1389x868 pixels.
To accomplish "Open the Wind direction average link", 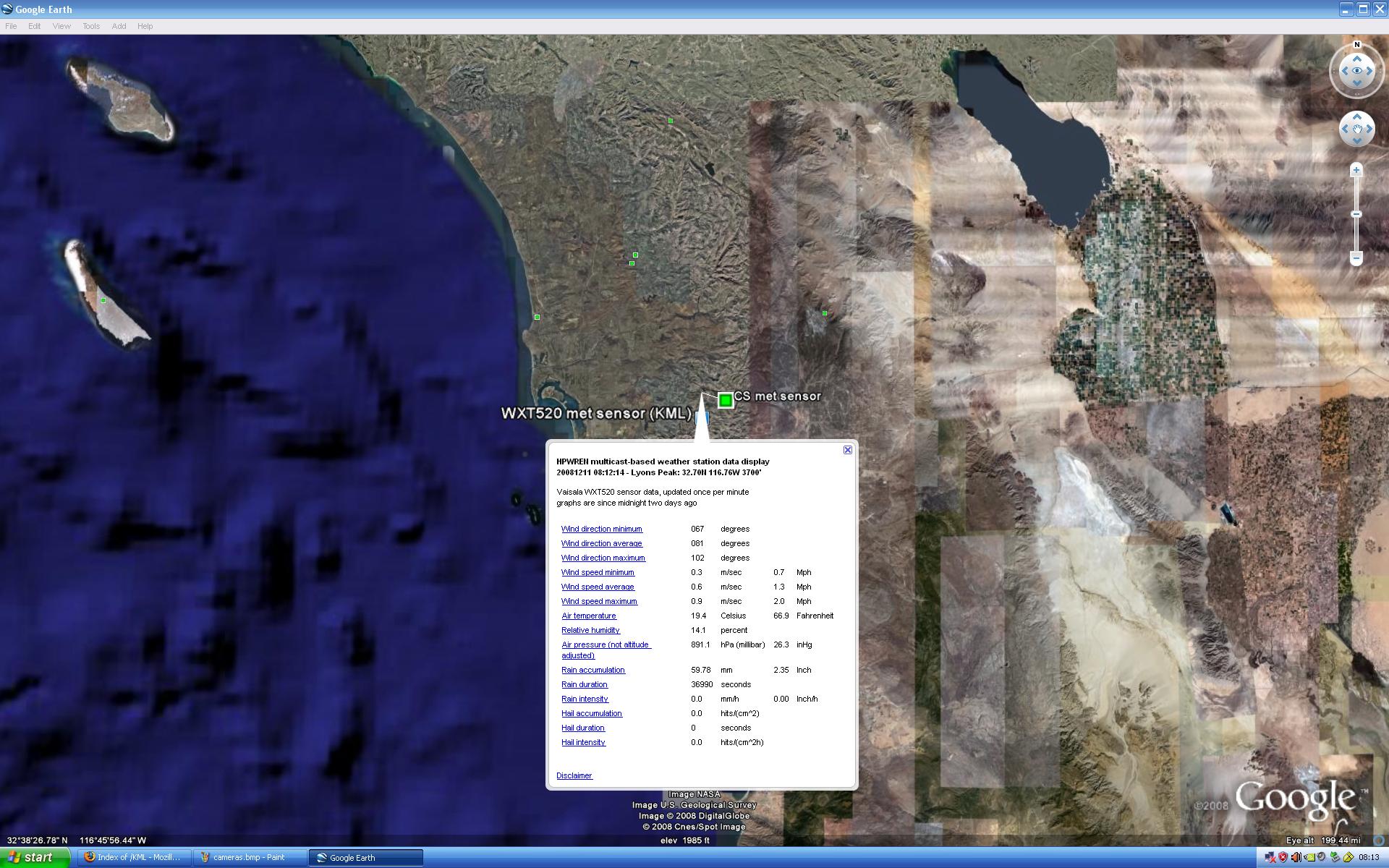I will 602,543.
